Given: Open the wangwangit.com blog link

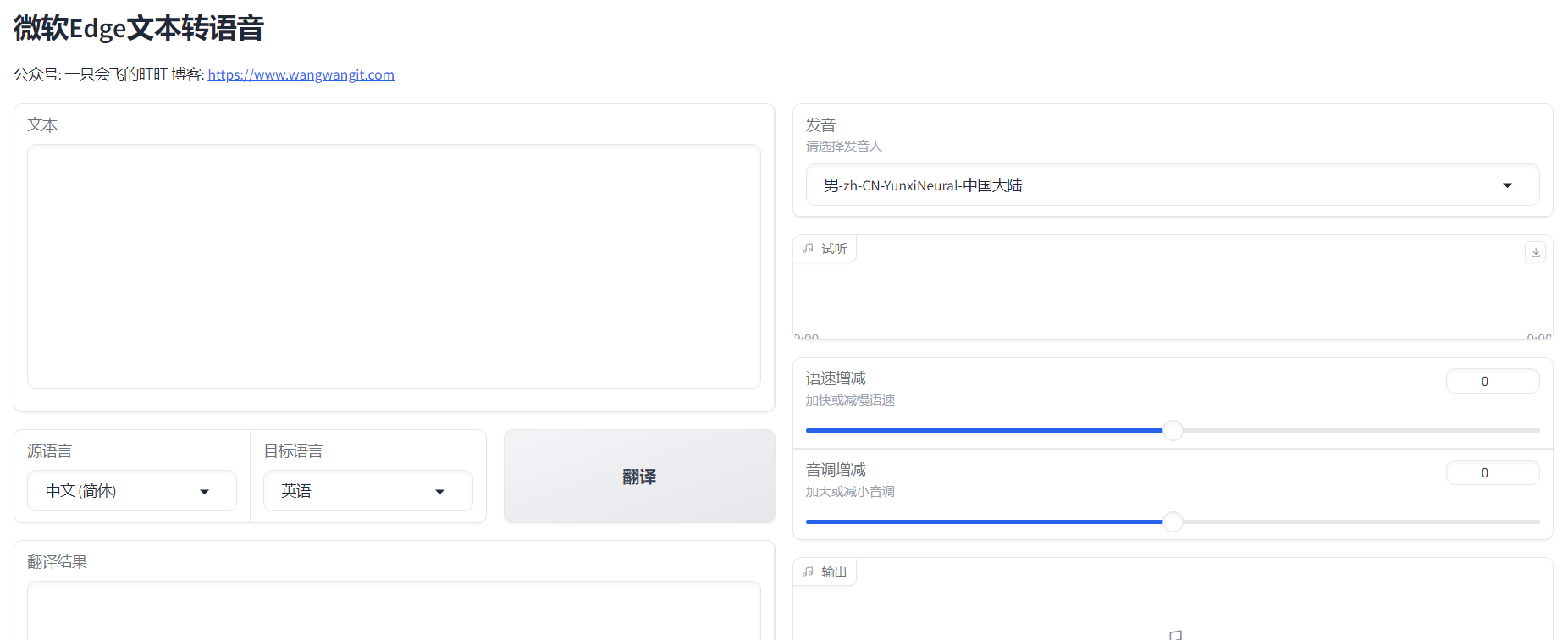Looking at the screenshot, I should tap(301, 74).
